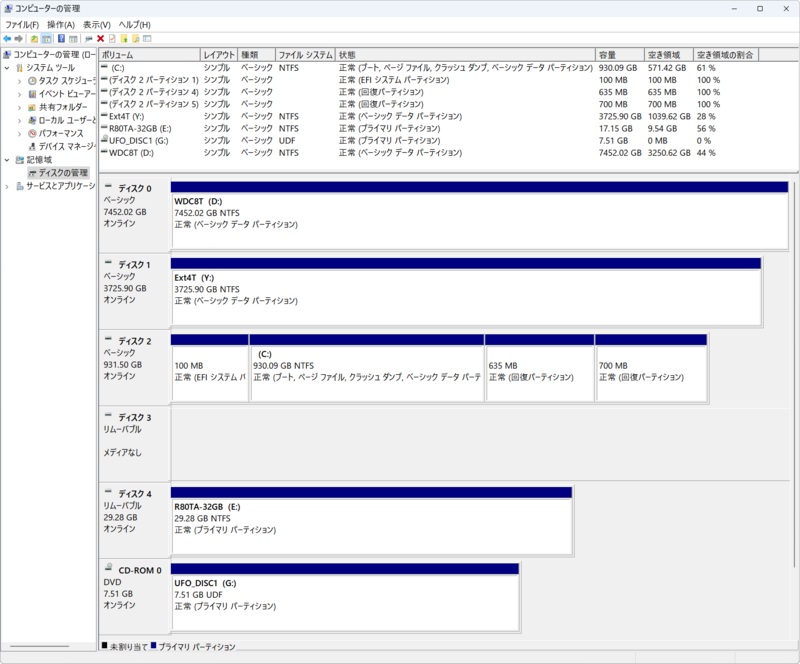Select the Performance monitor tree icon
800x664 pixels.
coord(32,133)
